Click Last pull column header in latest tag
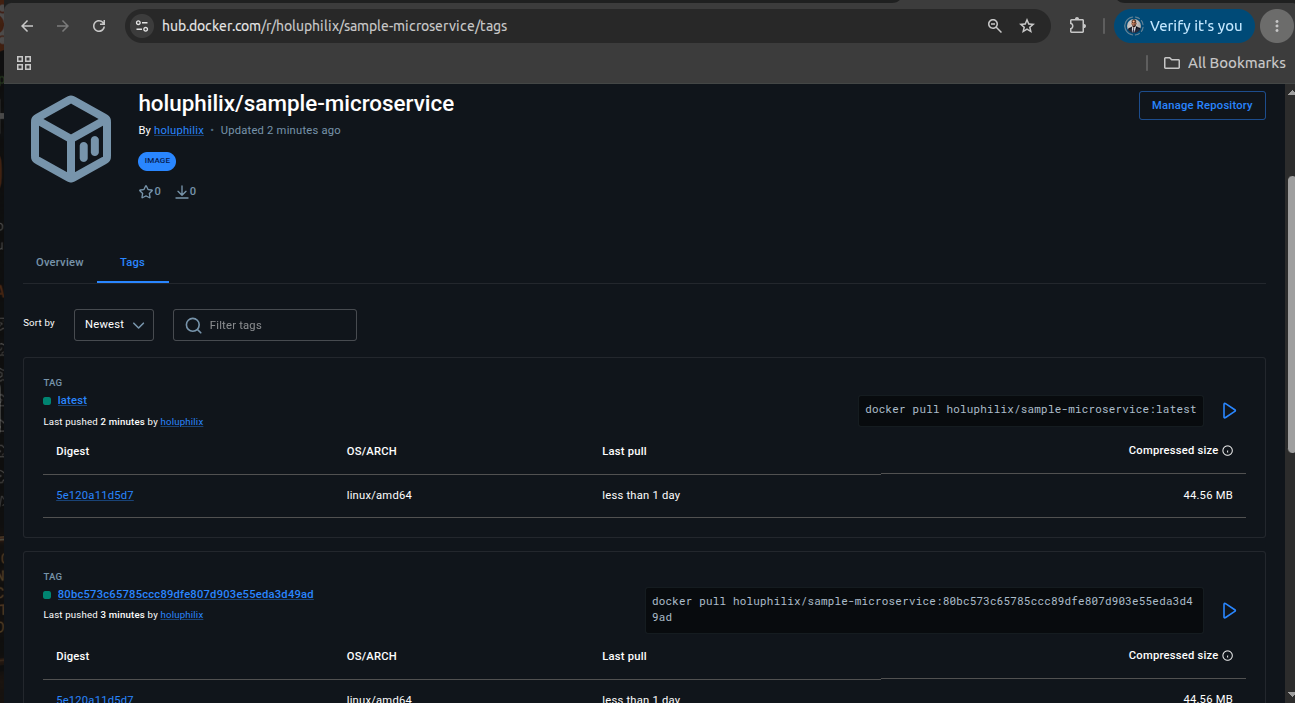Image resolution: width=1295 pixels, height=703 pixels. (x=624, y=451)
